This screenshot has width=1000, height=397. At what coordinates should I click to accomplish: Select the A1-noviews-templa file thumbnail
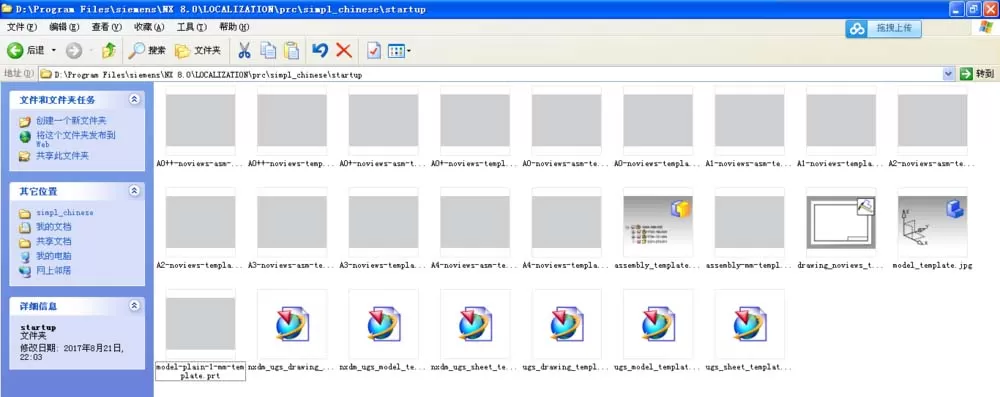841,121
